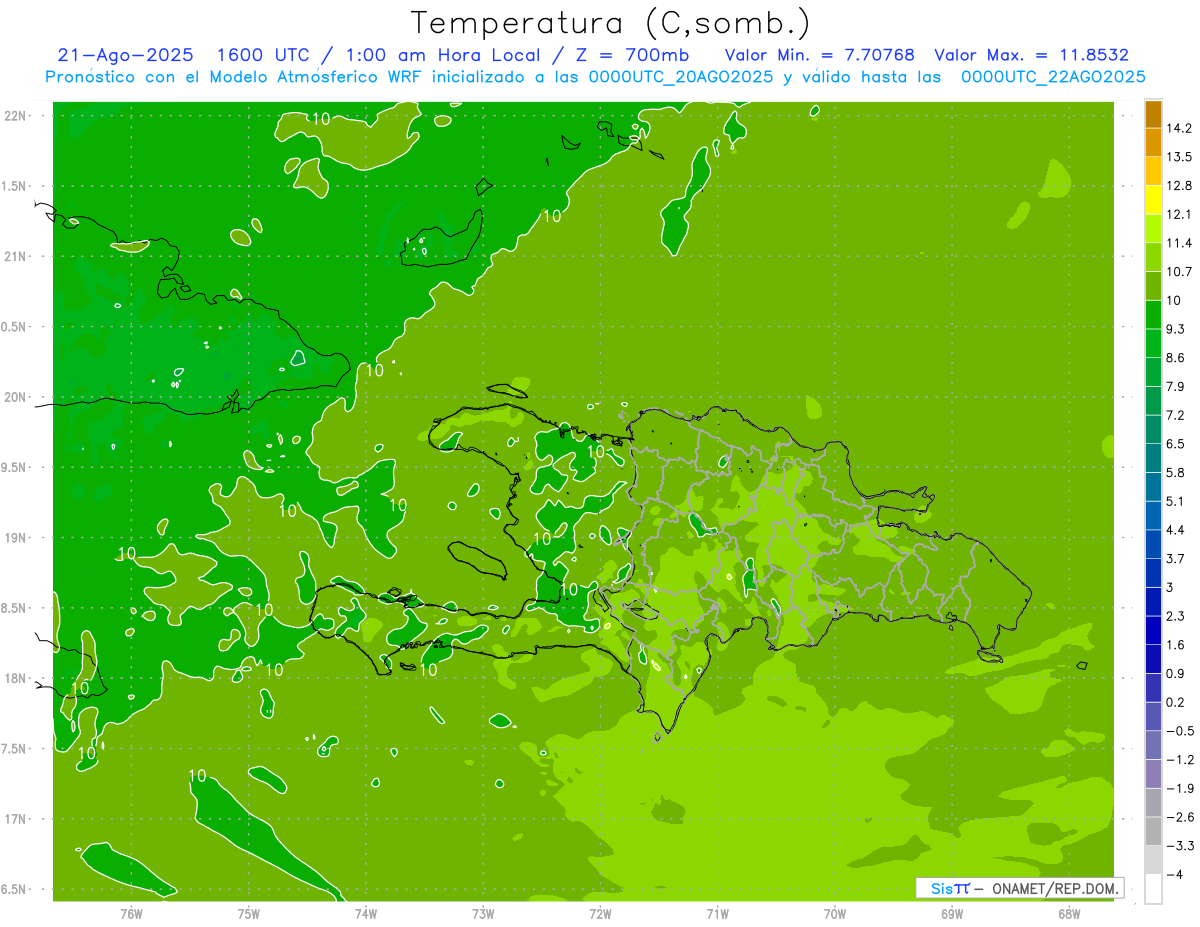Click the 70W longitude axis label

pyautogui.click(x=835, y=913)
